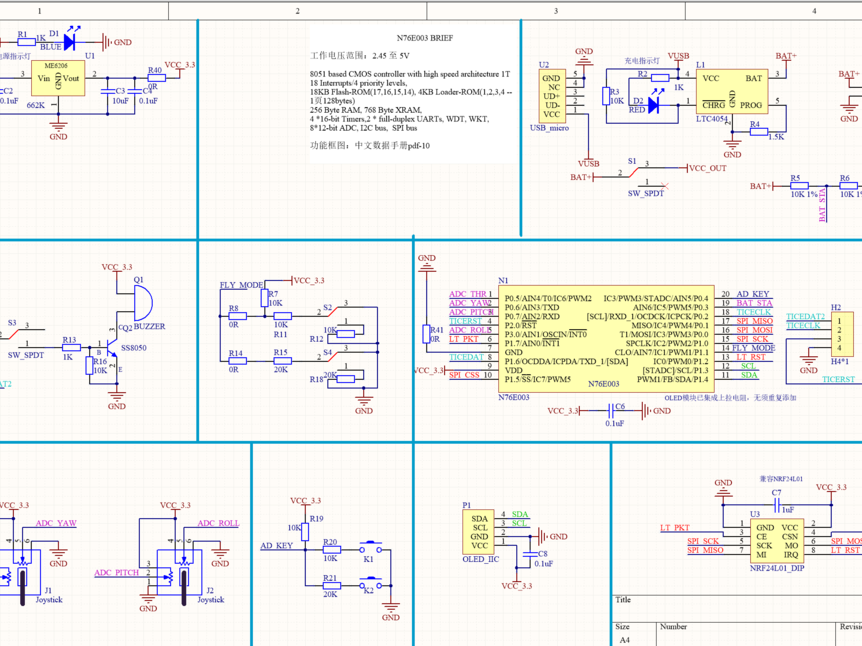Select the NRF24L01_DIP module U3

tap(777, 540)
